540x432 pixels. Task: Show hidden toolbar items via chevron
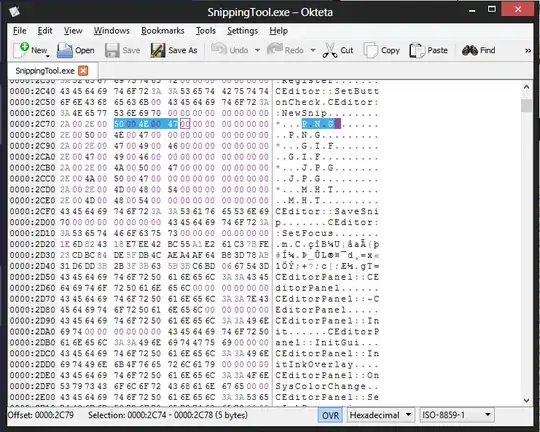528,51
